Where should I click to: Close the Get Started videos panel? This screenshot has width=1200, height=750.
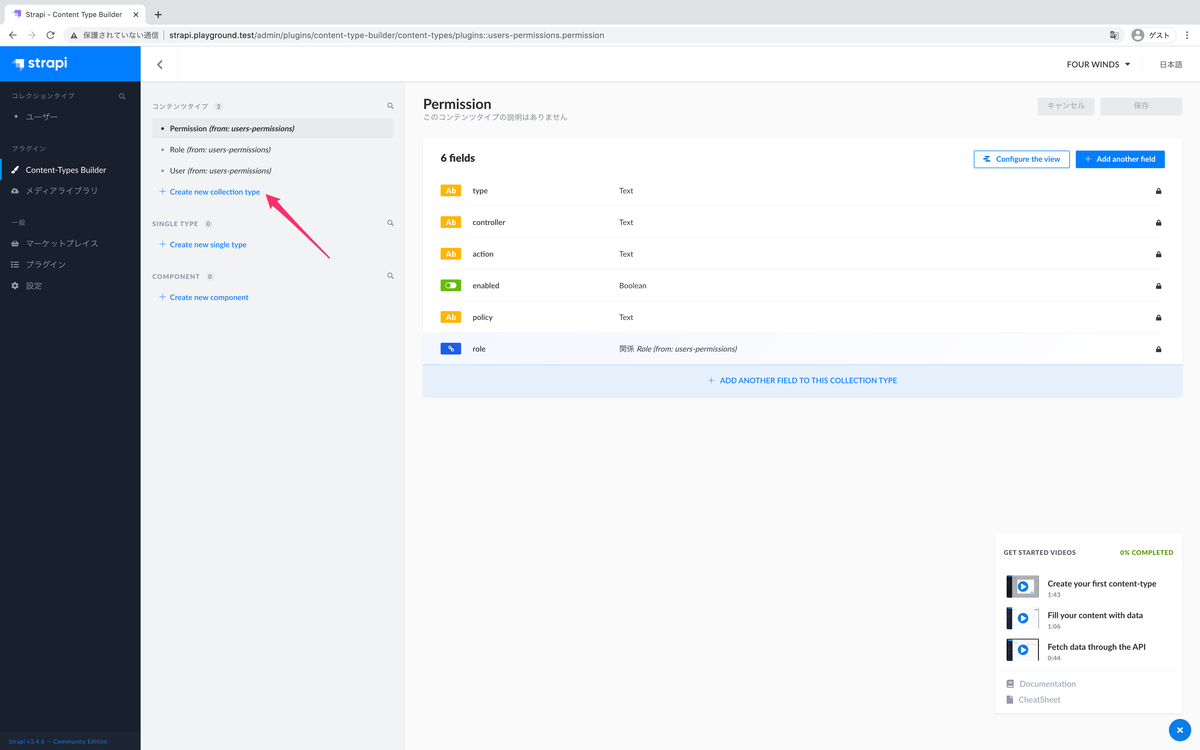click(1180, 730)
